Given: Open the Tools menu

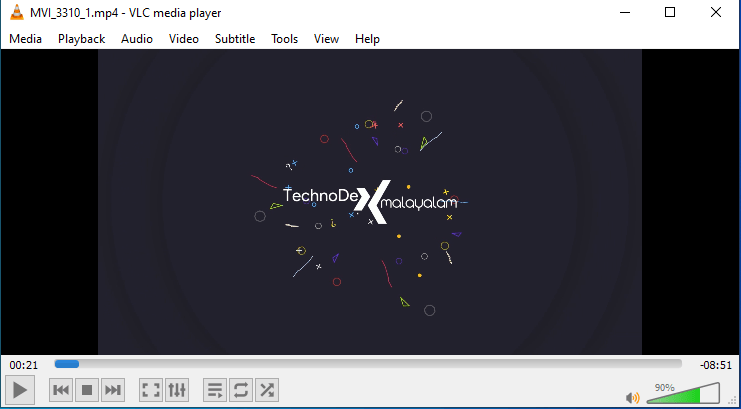Looking at the screenshot, I should (284, 39).
